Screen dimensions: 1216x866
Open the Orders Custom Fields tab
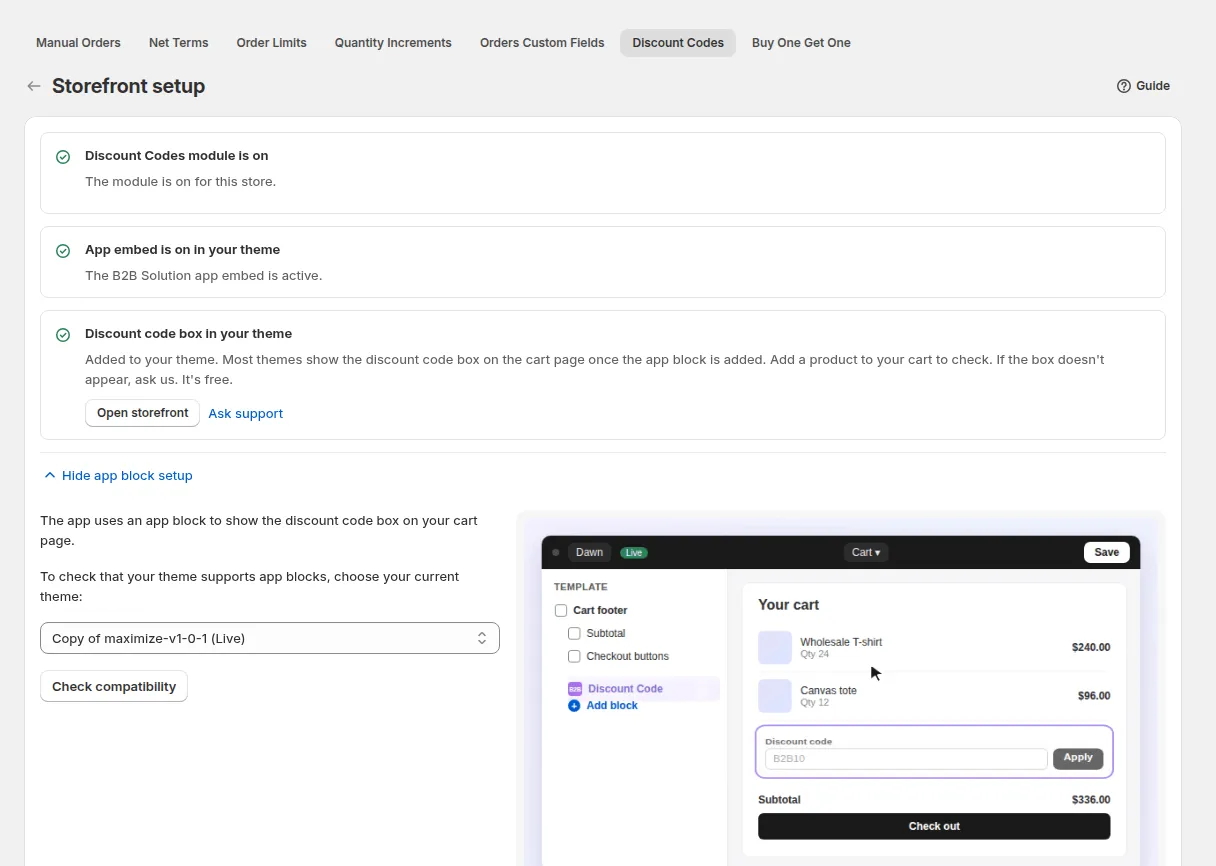(542, 43)
